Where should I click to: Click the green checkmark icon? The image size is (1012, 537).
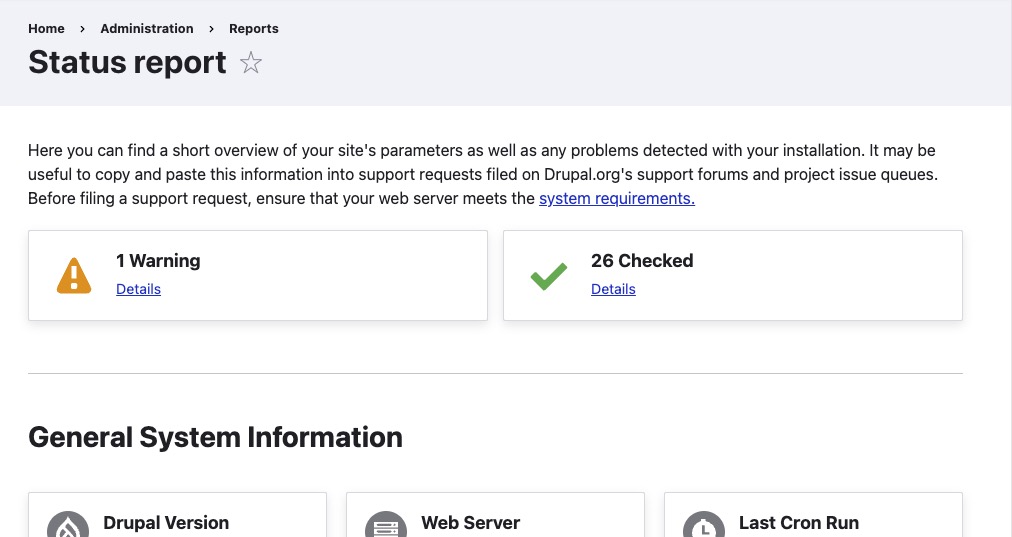[549, 276]
